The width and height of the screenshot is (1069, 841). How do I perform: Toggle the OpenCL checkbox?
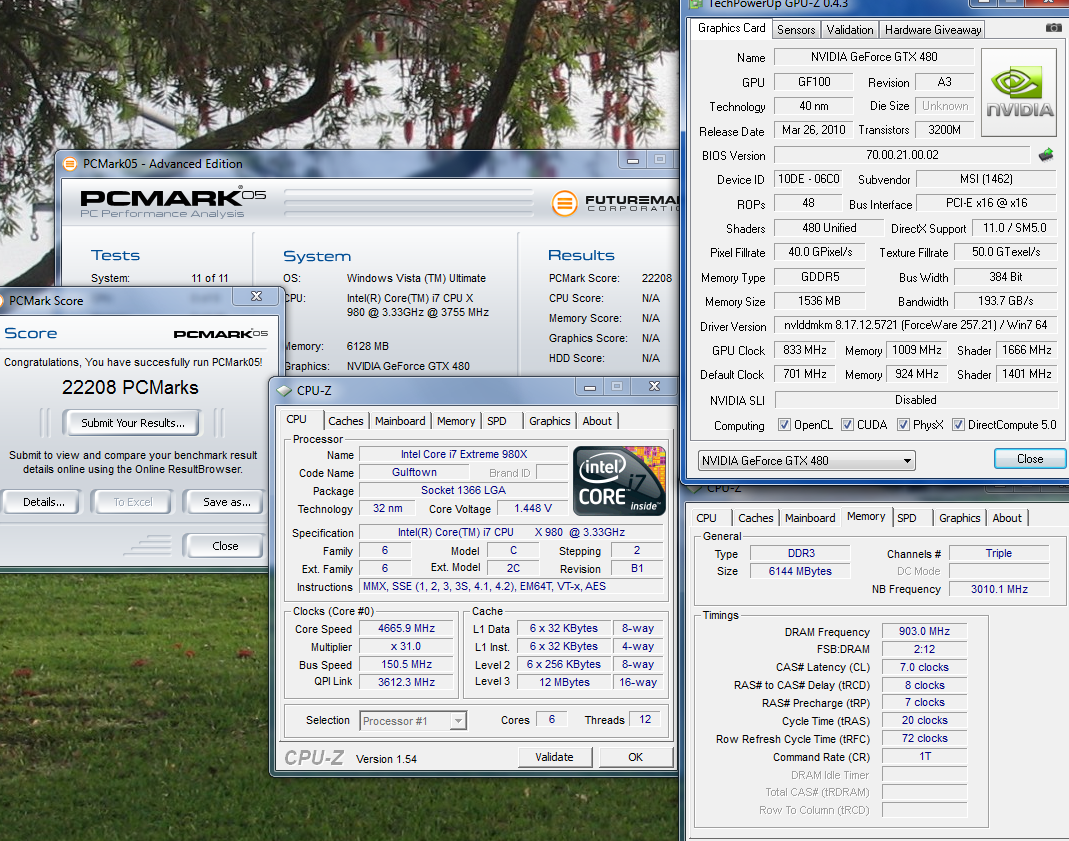[784, 425]
